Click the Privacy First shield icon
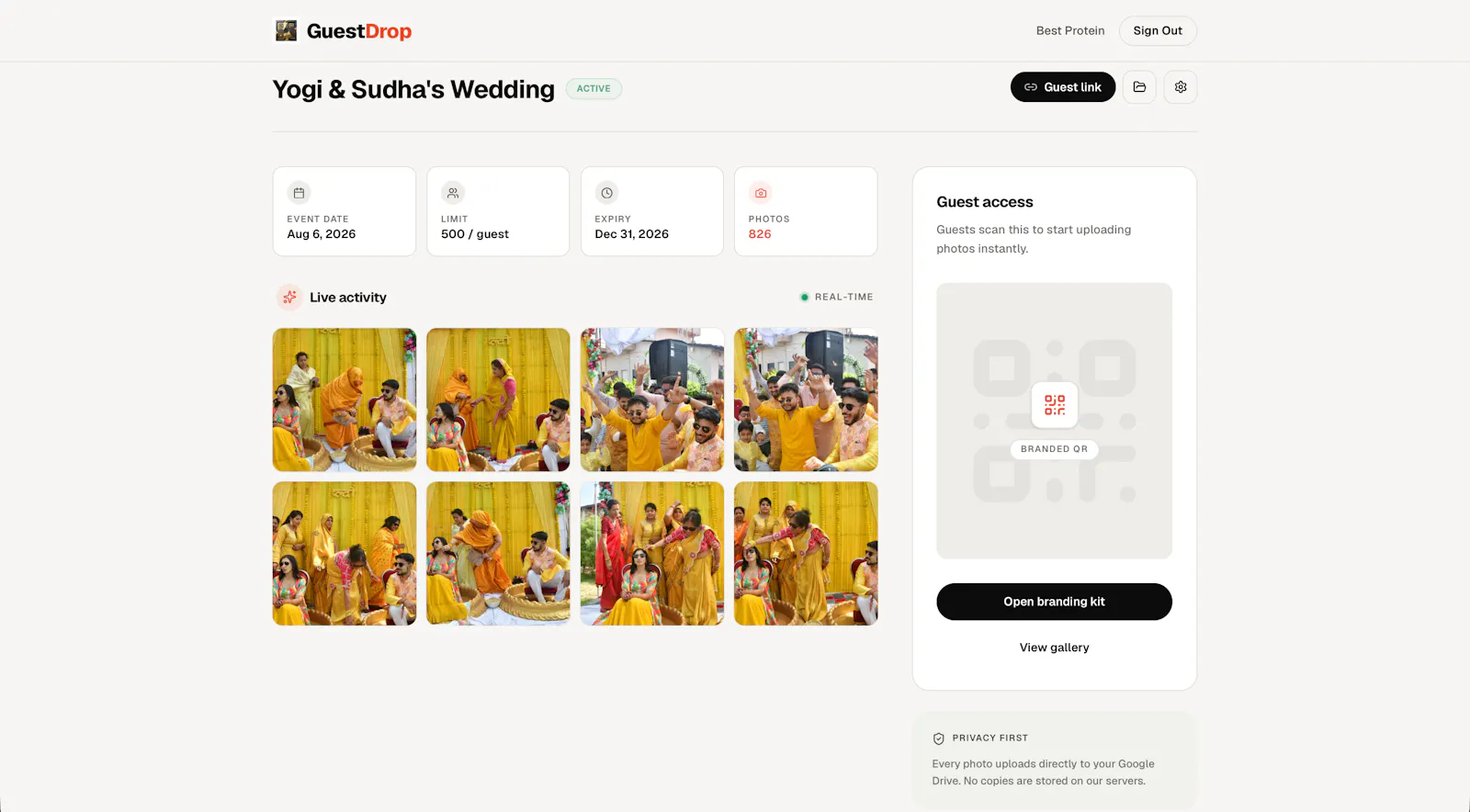 pyautogui.click(x=939, y=739)
